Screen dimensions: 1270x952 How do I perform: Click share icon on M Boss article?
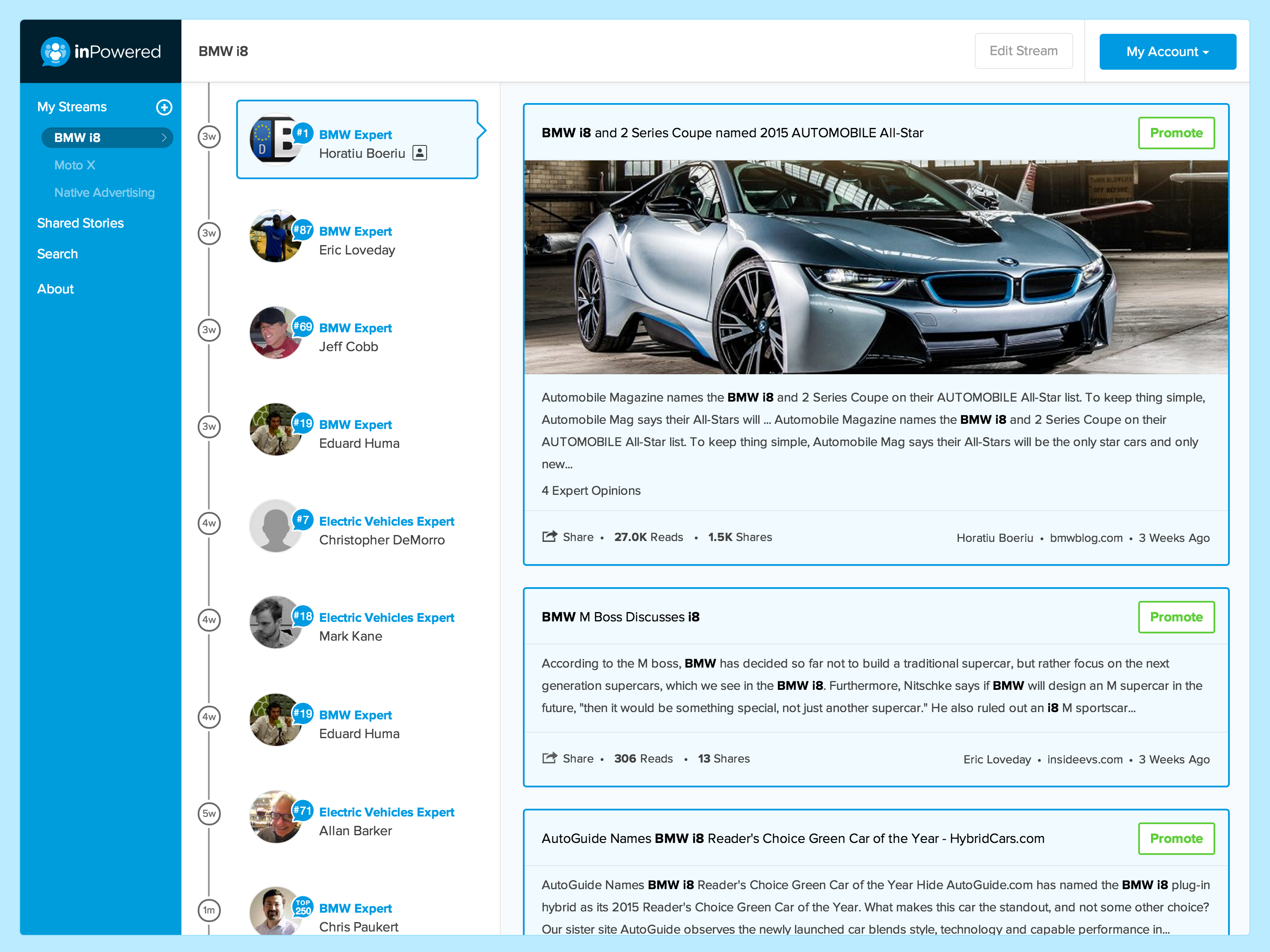(549, 758)
